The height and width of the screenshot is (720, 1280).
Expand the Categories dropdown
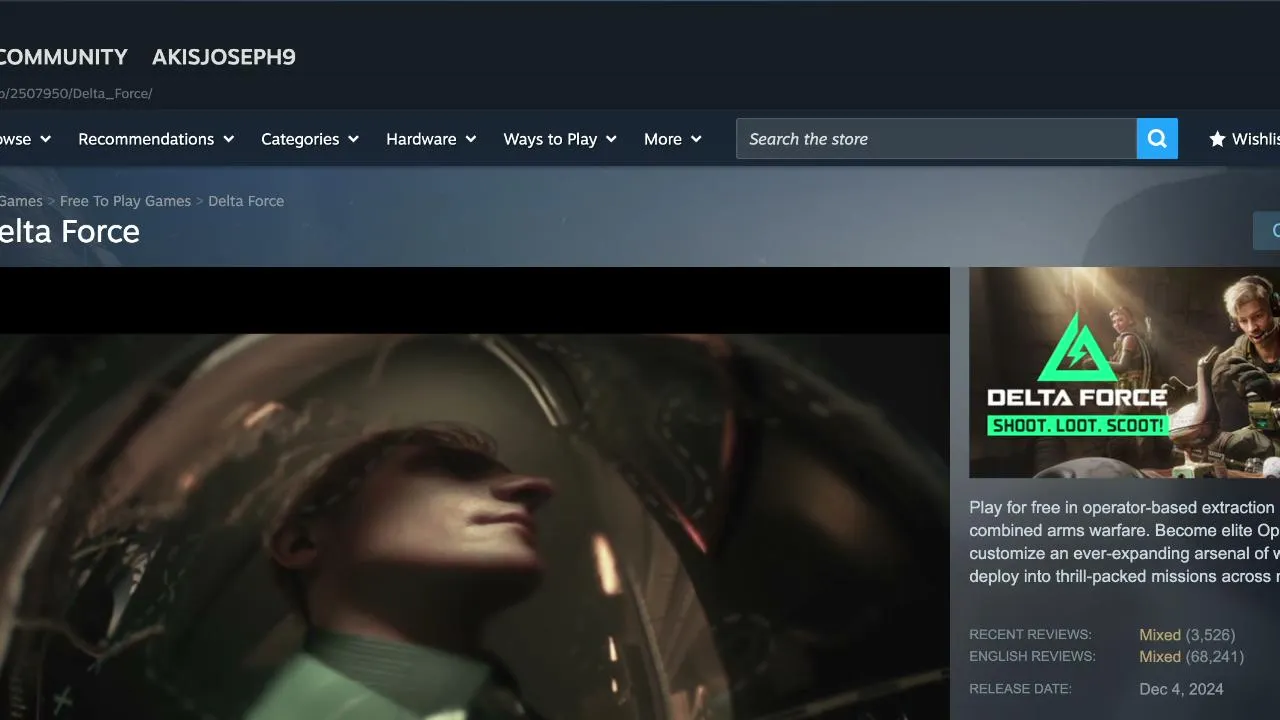pos(310,139)
